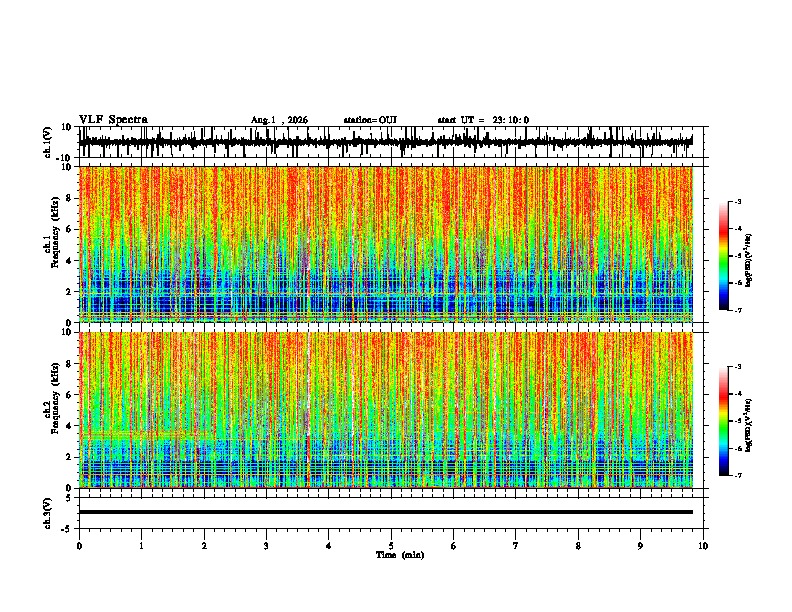This screenshot has height=612, width=792.
Task: Click the 'ch.1(V)' axis label
Action: tap(48, 142)
